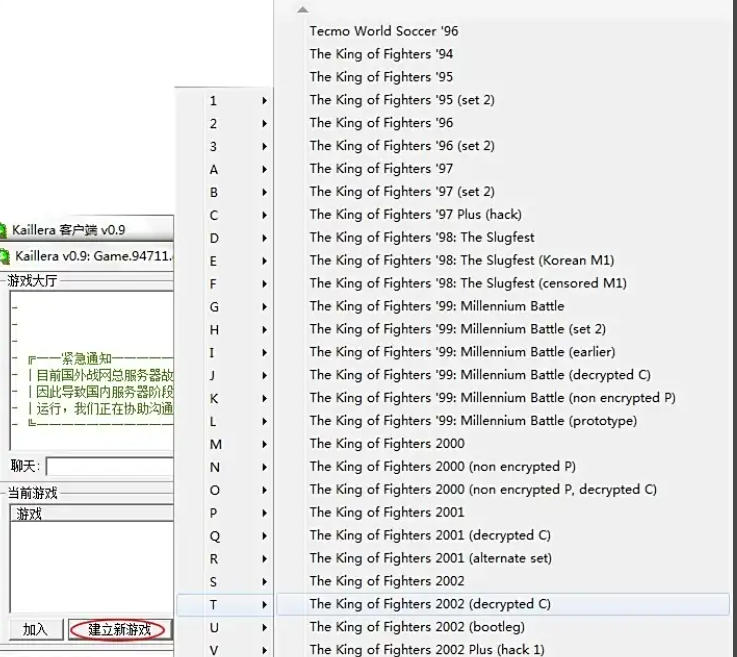Launch The King of Fighters 2002
This screenshot has width=737, height=657.
click(x=503, y=581)
